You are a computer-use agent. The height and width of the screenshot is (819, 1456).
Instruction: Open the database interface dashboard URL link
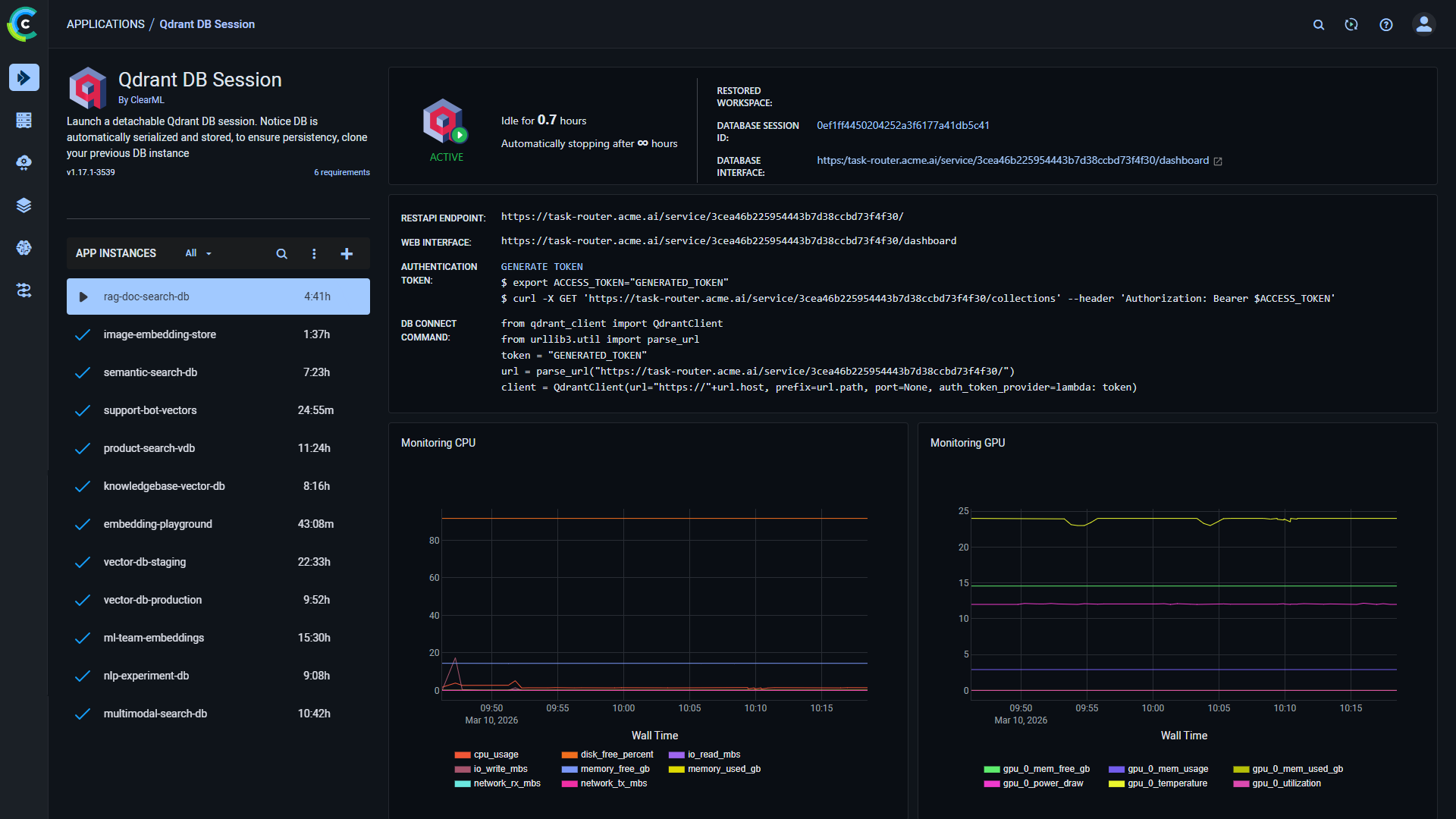coord(1012,161)
